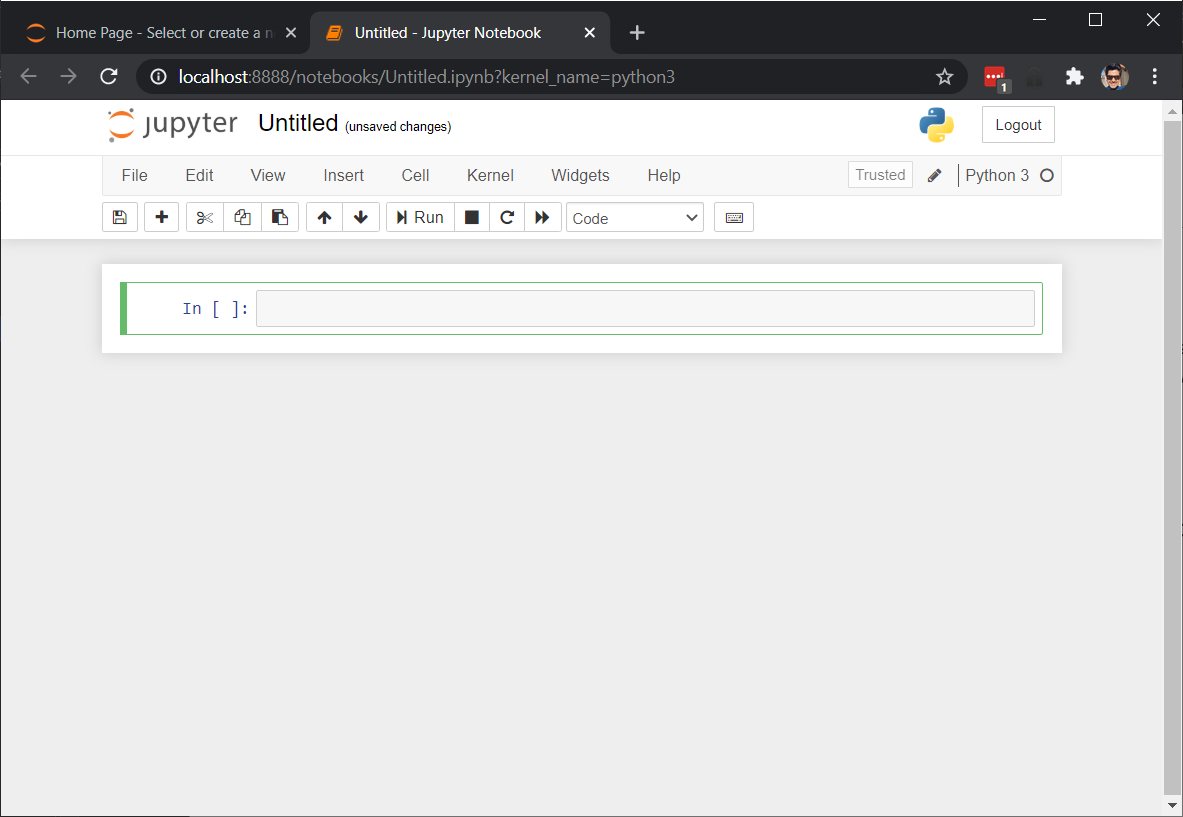Go back in browser history
This screenshot has width=1183, height=817.
coord(29,76)
